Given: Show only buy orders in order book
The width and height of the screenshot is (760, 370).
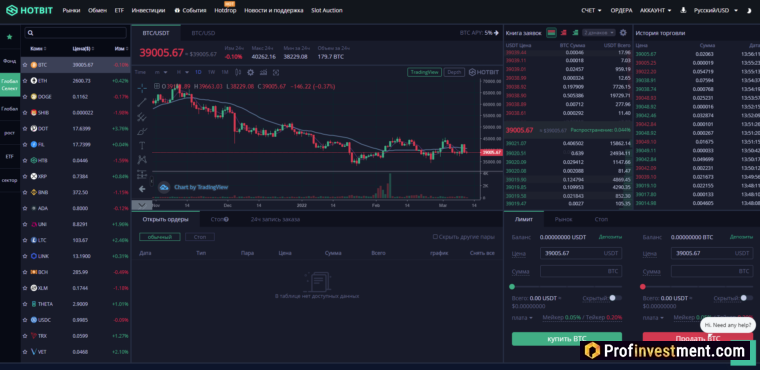Looking at the screenshot, I should click(575, 32).
